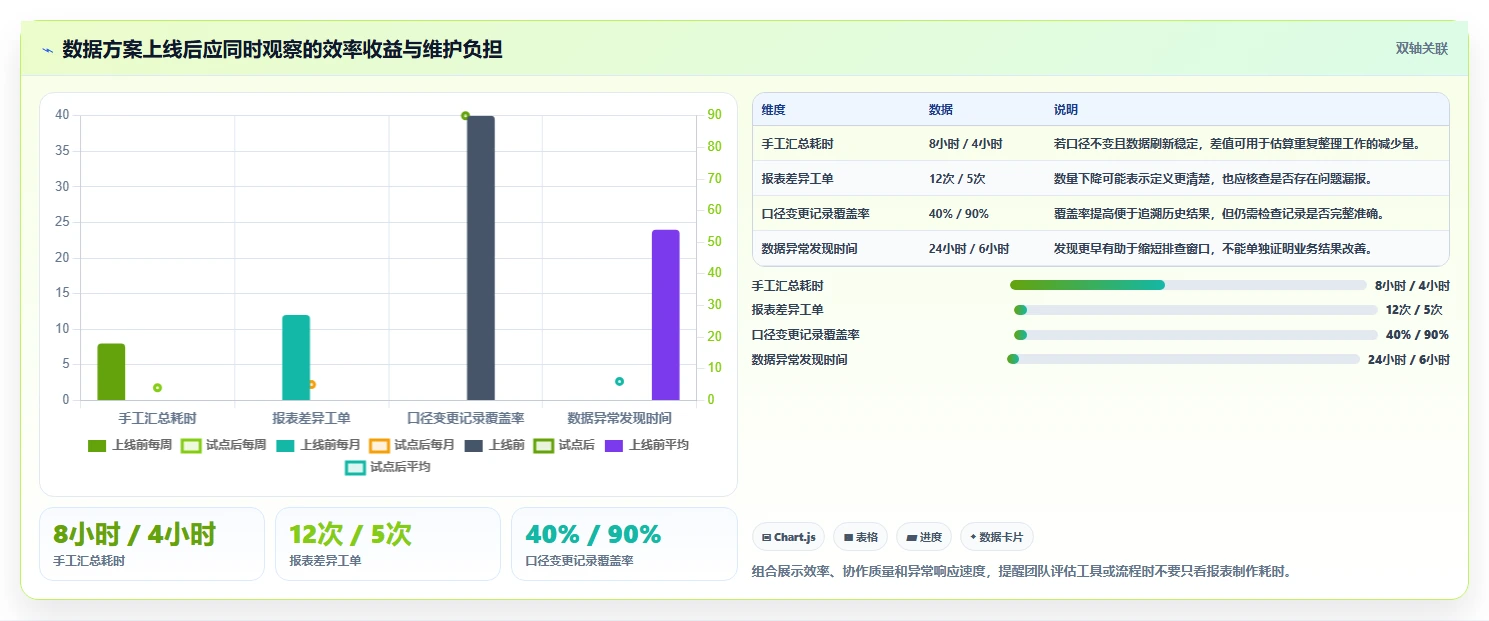
Task: Toggle the 试点后每月 legend entry
Action: pos(411,445)
